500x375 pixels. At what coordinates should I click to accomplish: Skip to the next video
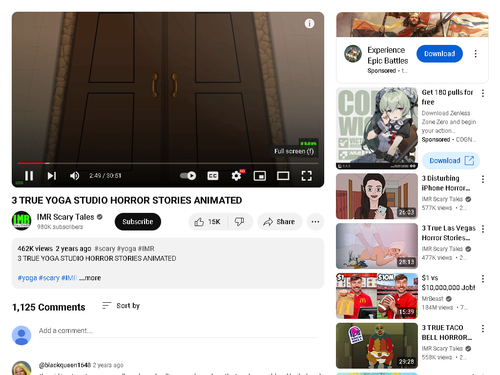click(51, 176)
